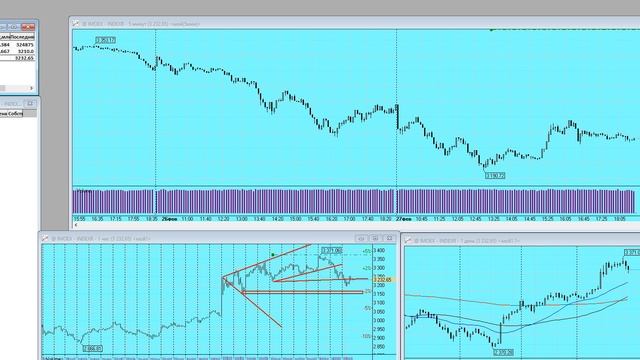Select the upper rising red trend line on the hourly chart
This screenshot has height=360, width=640.
click(267, 261)
